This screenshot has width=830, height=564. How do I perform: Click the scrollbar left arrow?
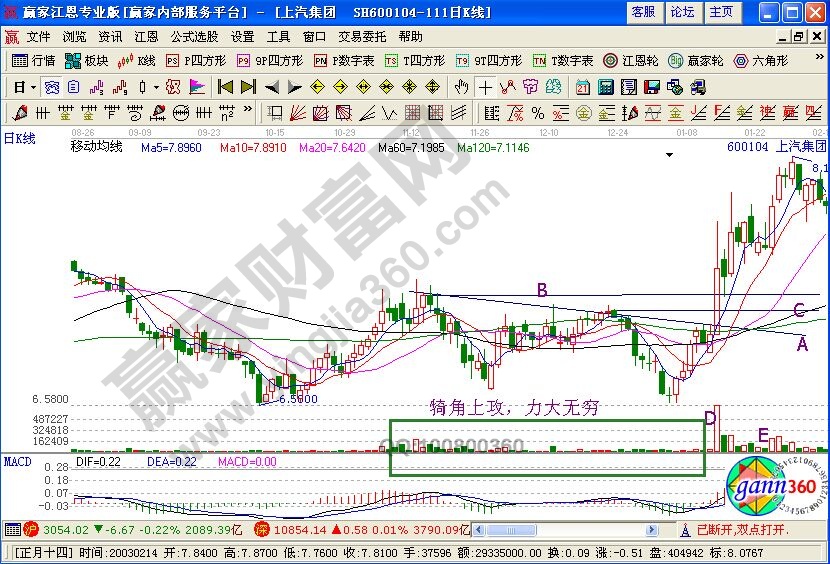pyautogui.click(x=478, y=530)
